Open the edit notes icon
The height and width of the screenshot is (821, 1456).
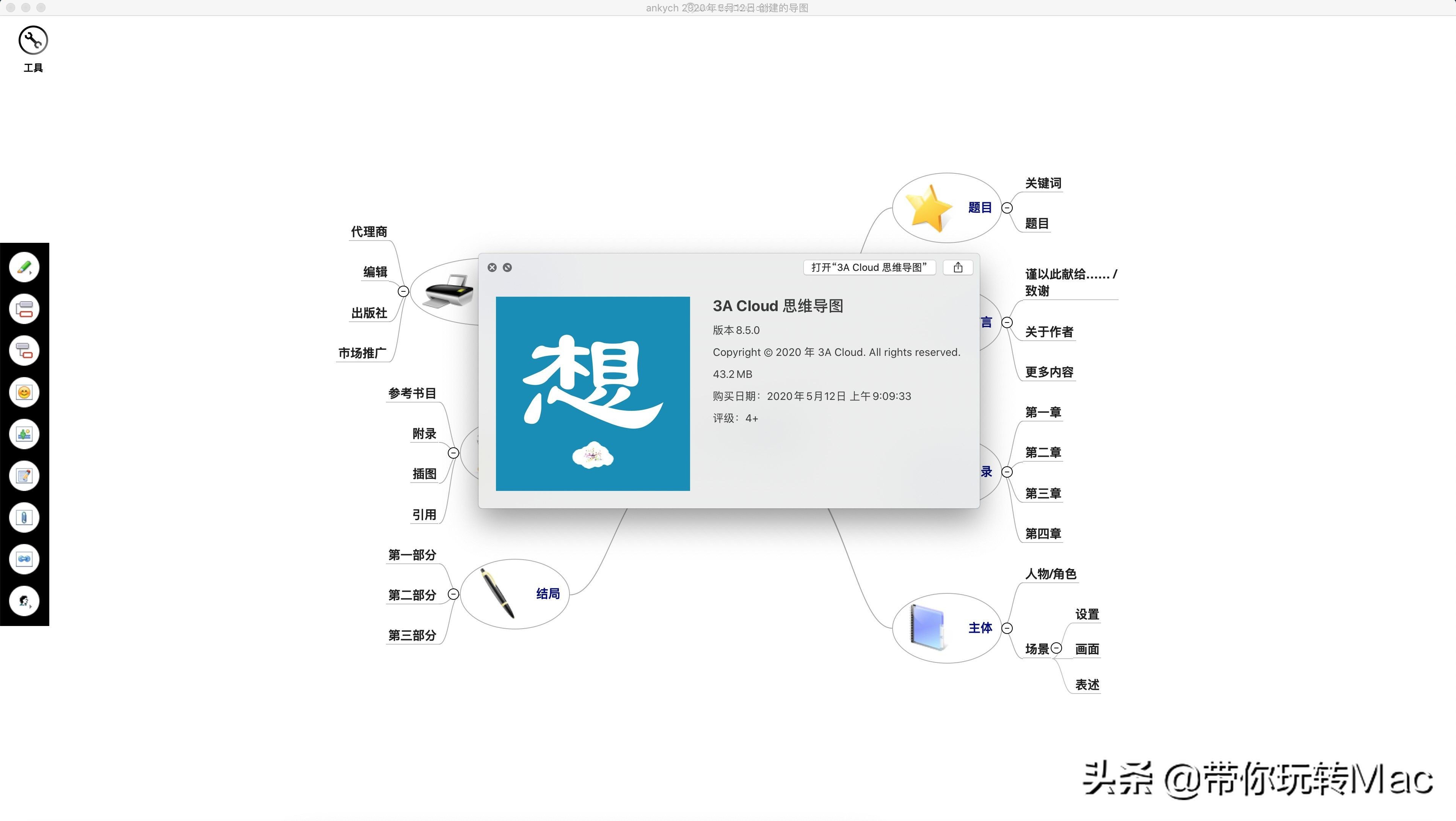pos(24,475)
